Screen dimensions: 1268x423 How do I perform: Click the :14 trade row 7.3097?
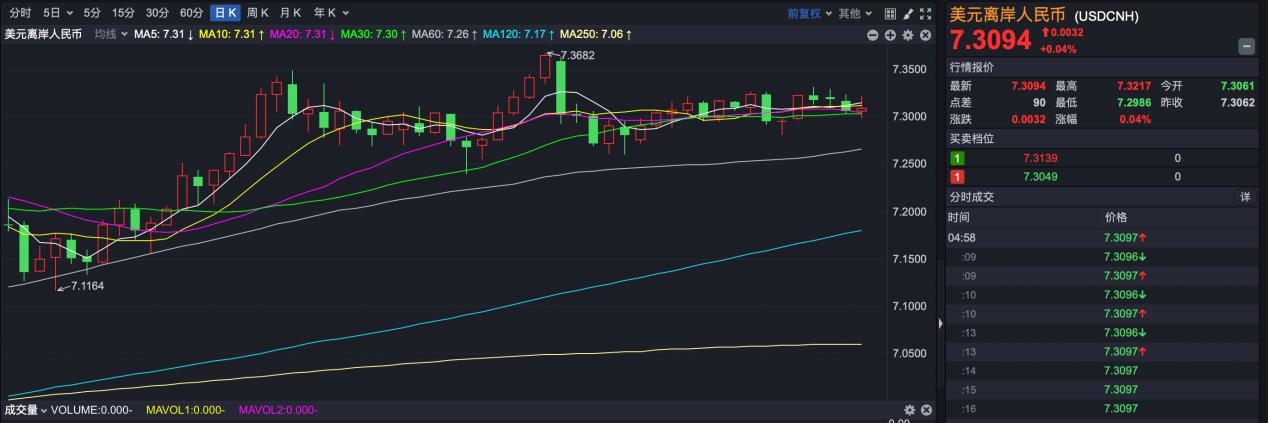coord(1101,371)
